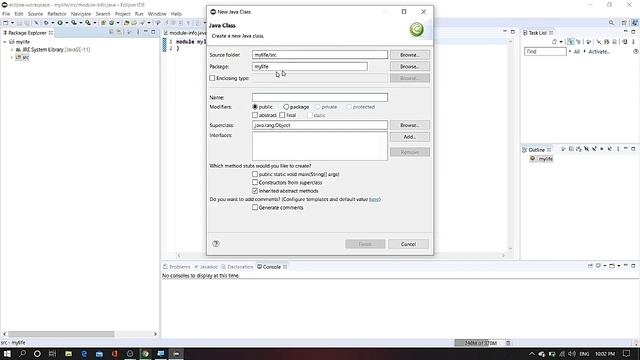Open the New Task dropdown arrow

561,42
